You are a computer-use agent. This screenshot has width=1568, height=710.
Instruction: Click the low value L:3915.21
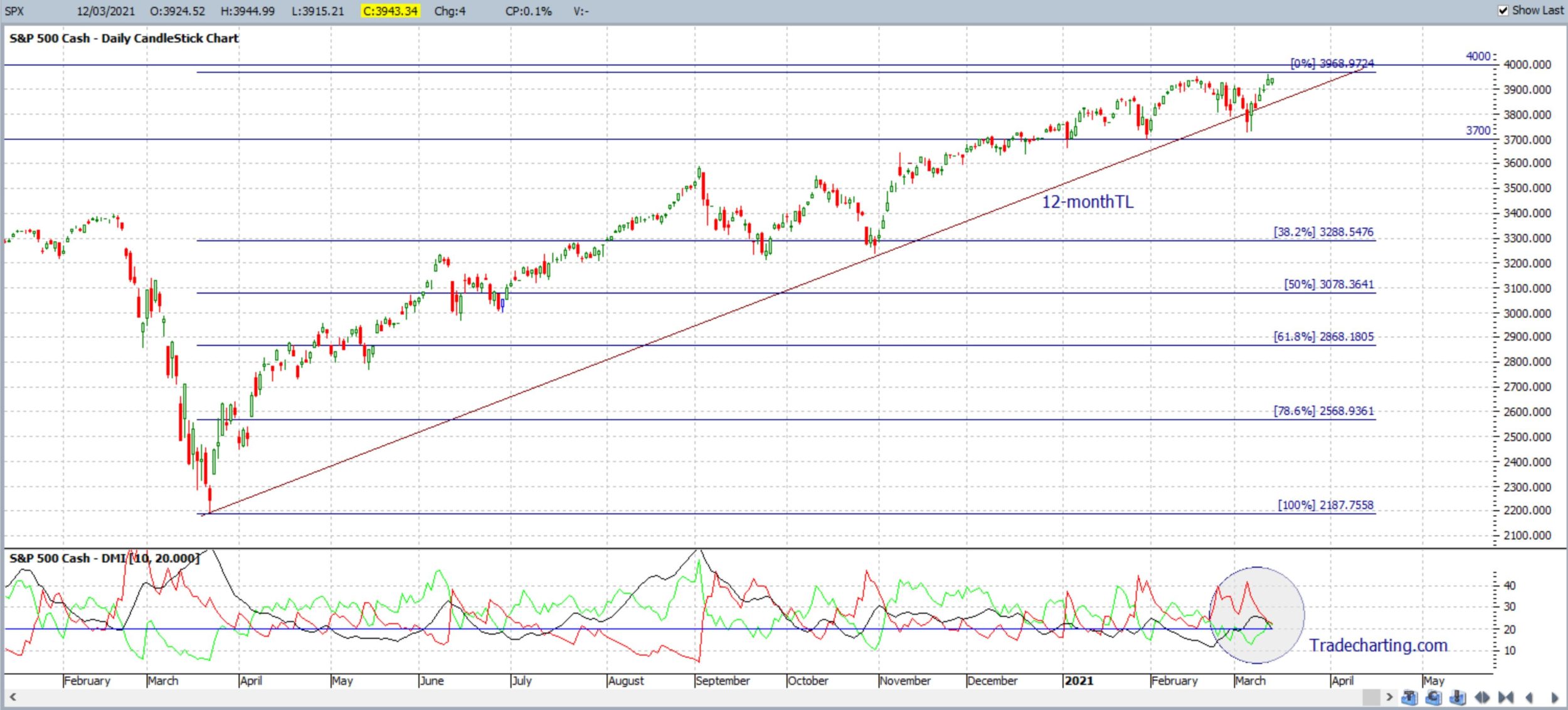tap(318, 11)
